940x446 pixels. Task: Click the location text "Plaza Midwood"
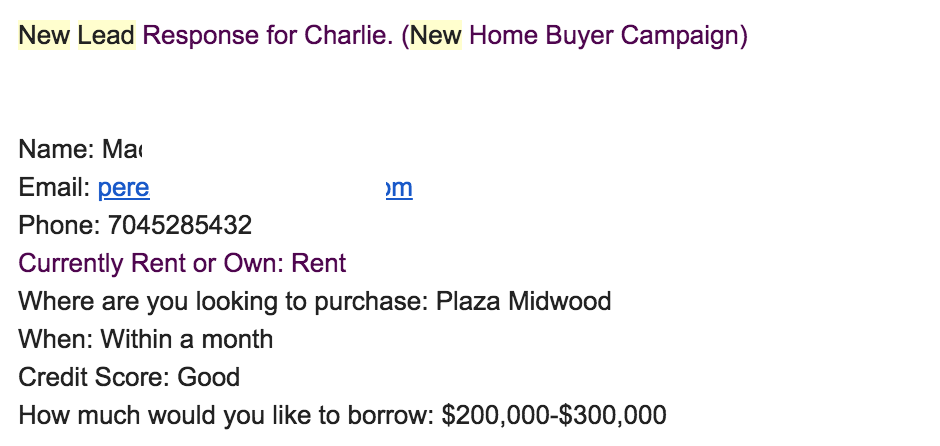click(x=523, y=302)
